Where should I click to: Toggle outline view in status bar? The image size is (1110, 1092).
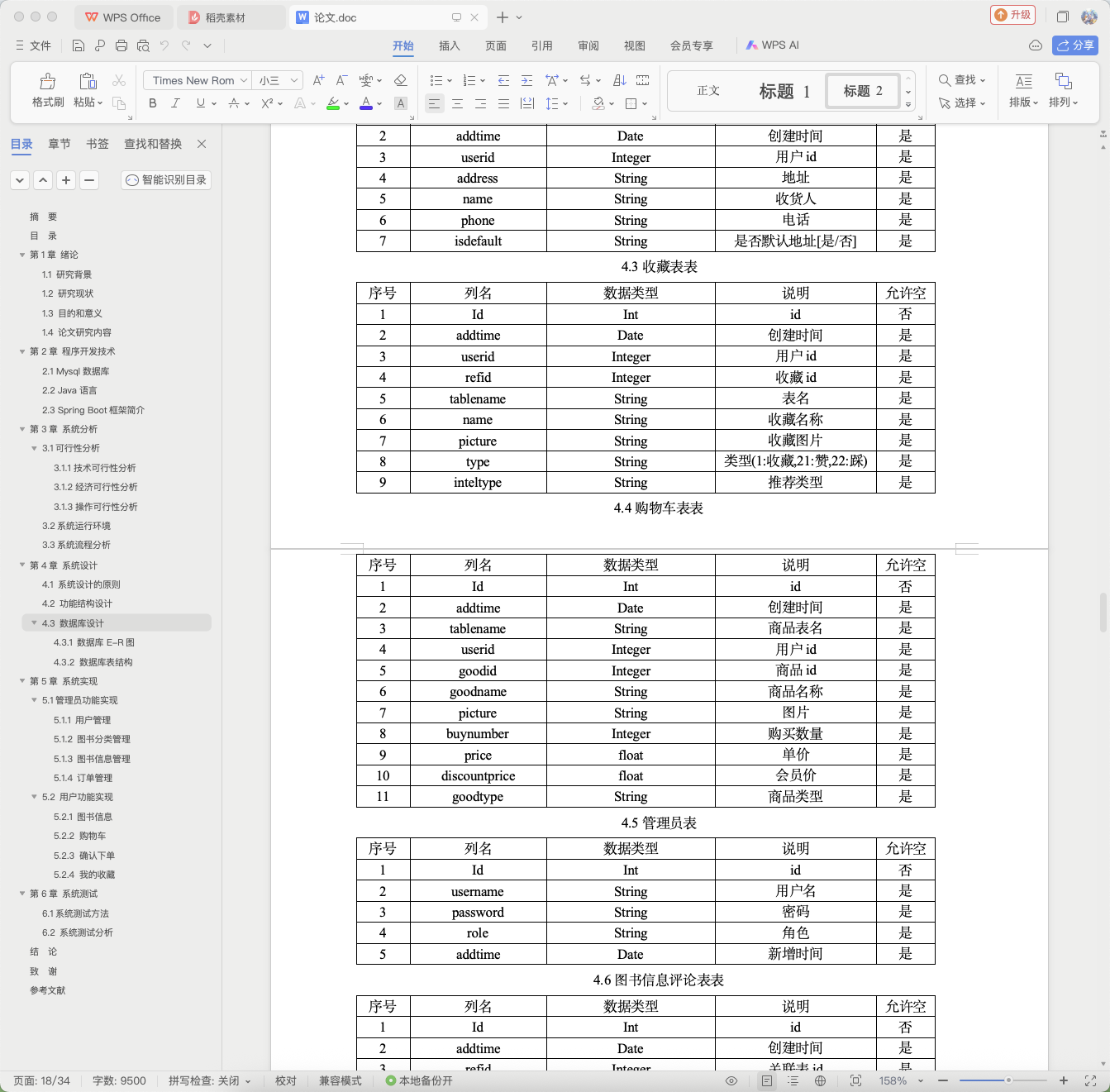793,1080
